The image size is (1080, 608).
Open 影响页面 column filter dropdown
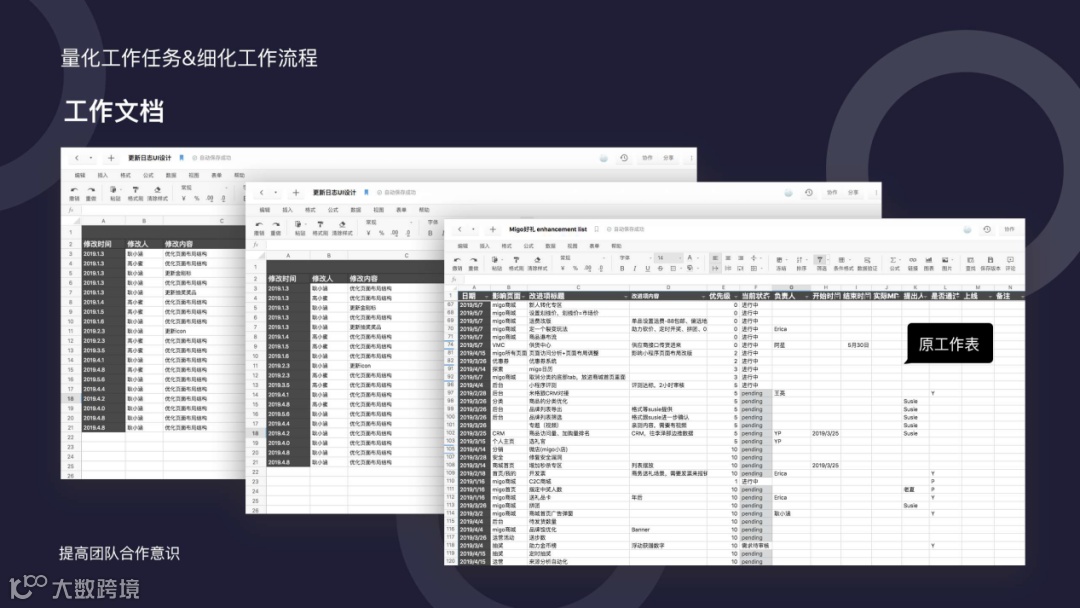(x=523, y=296)
